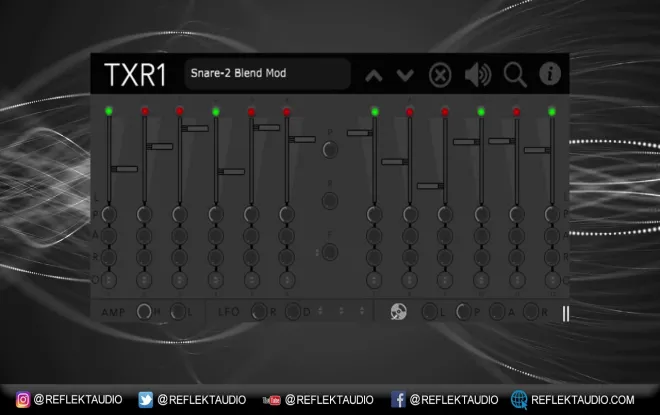Toggle channel 5 red power LED

tap(251, 112)
